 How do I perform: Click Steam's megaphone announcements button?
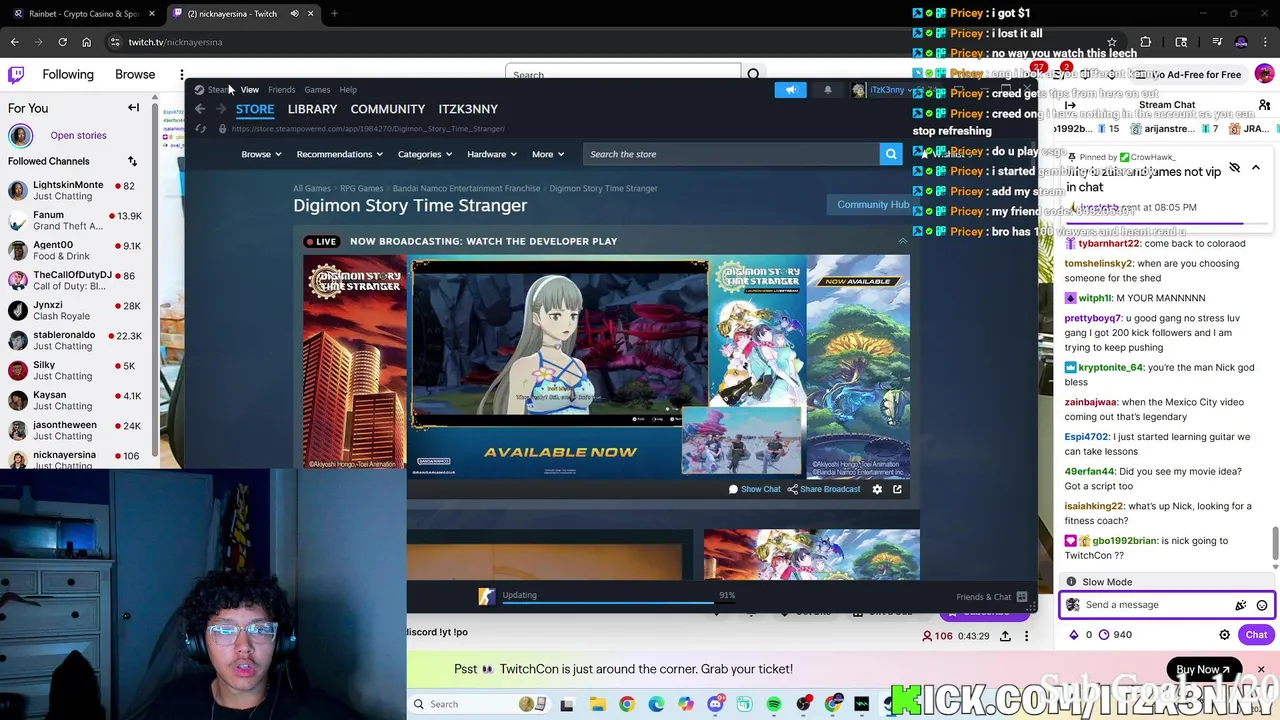pyautogui.click(x=790, y=90)
